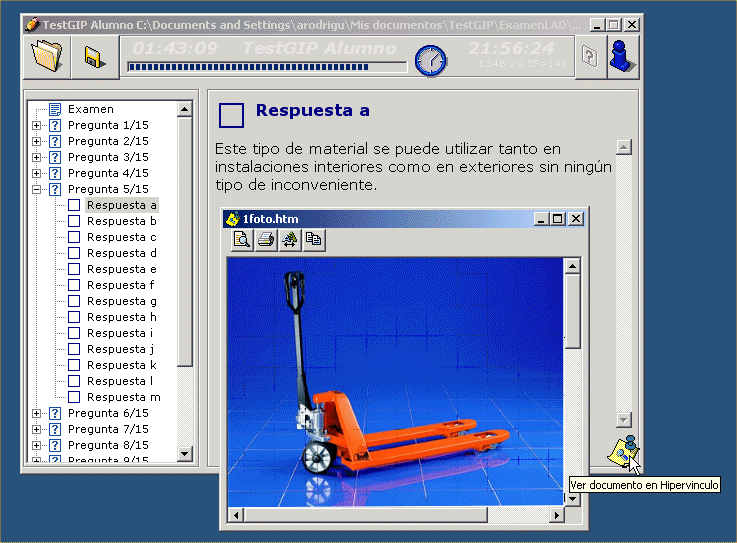Expand Pregunta 8/15 node

[36, 445]
